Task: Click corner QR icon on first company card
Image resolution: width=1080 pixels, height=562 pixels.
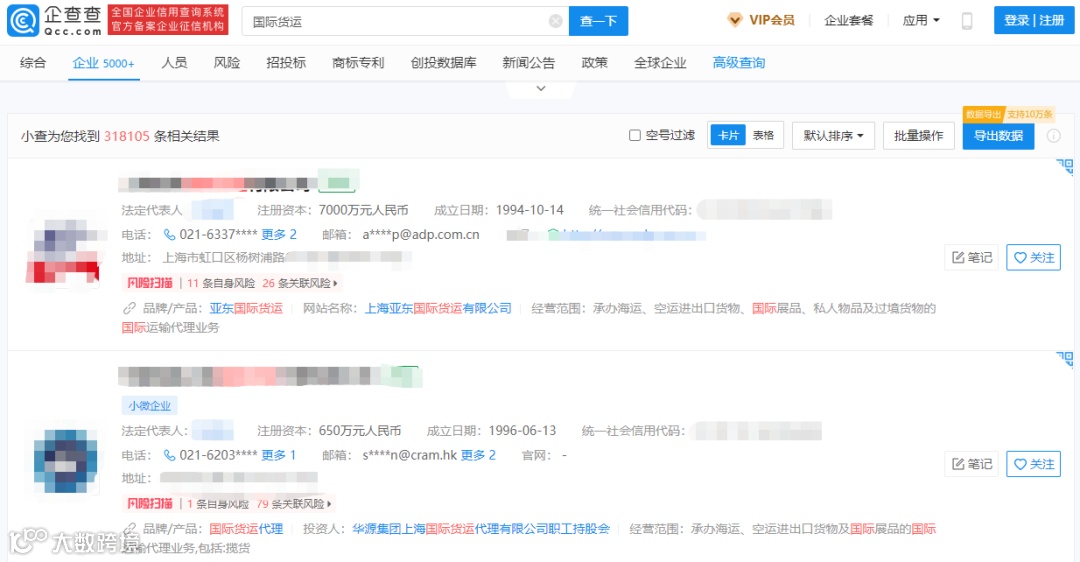Action: click(1065, 167)
